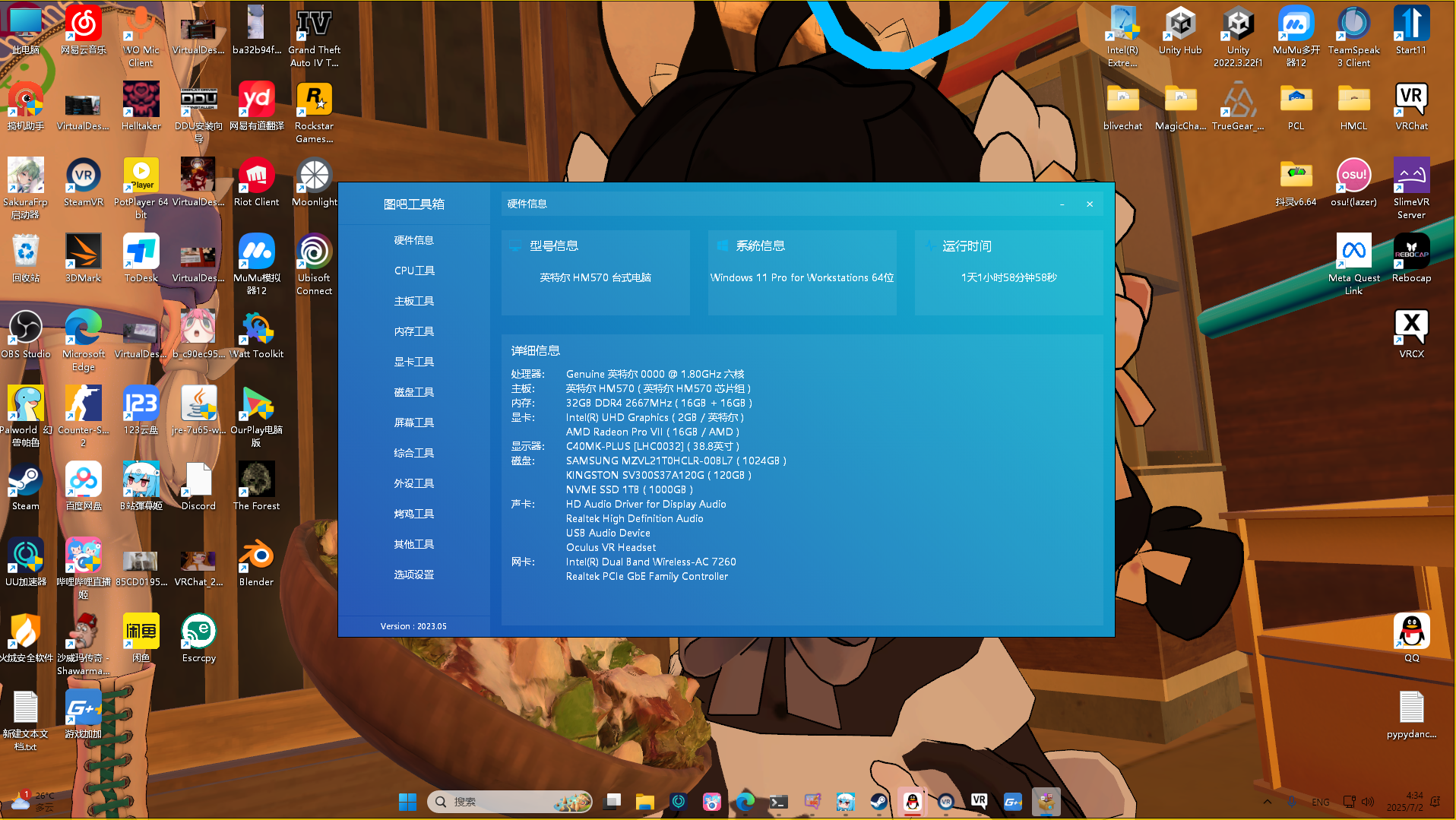The height and width of the screenshot is (820, 1456).
Task: Open QQ desktop icon
Action: coord(1411,638)
